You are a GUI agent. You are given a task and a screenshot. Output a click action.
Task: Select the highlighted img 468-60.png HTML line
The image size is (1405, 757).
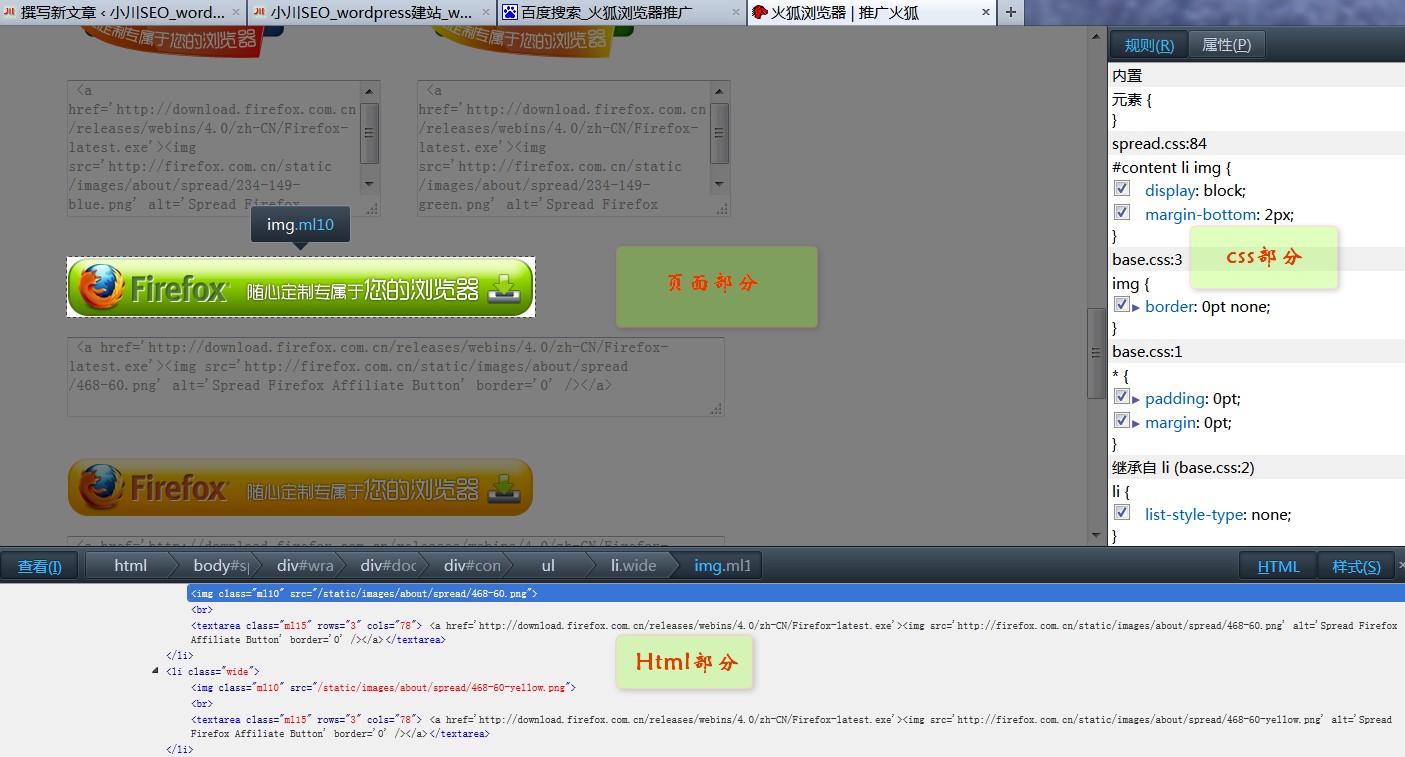[795, 593]
